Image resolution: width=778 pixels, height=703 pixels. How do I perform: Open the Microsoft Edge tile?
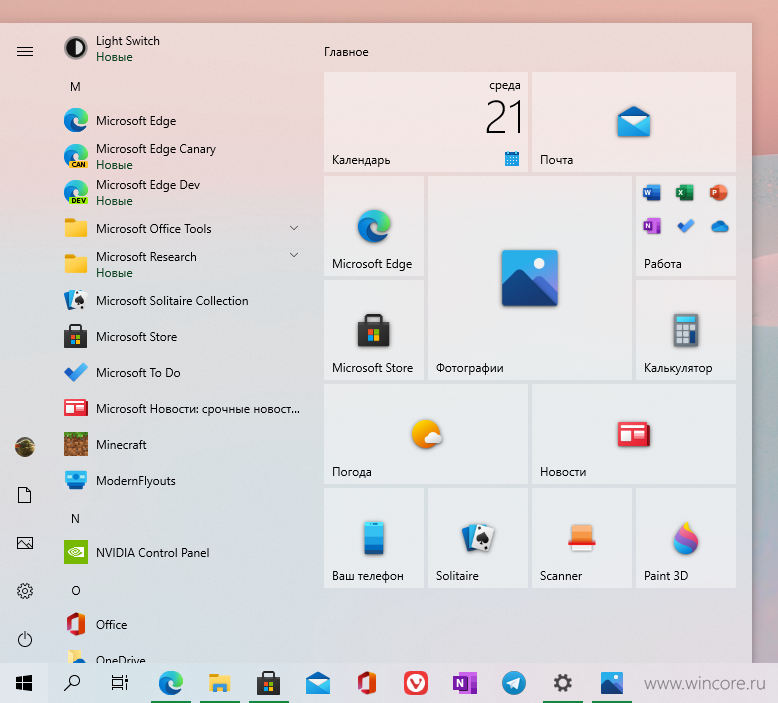(x=374, y=226)
